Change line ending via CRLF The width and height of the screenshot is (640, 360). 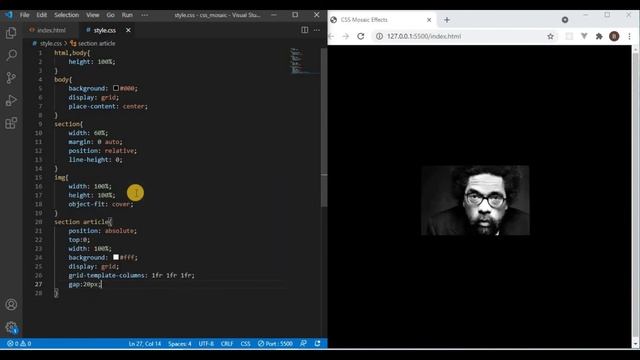coord(227,344)
